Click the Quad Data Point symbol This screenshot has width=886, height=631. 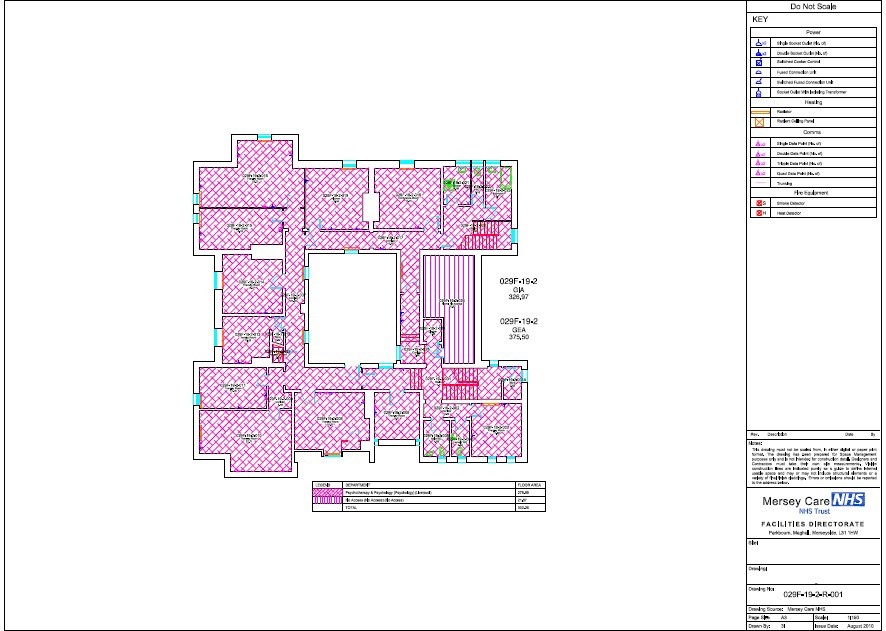click(759, 173)
